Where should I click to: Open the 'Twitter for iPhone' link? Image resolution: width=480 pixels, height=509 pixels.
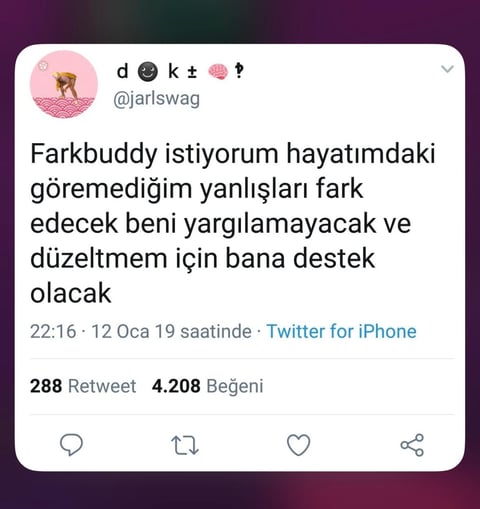(x=342, y=331)
